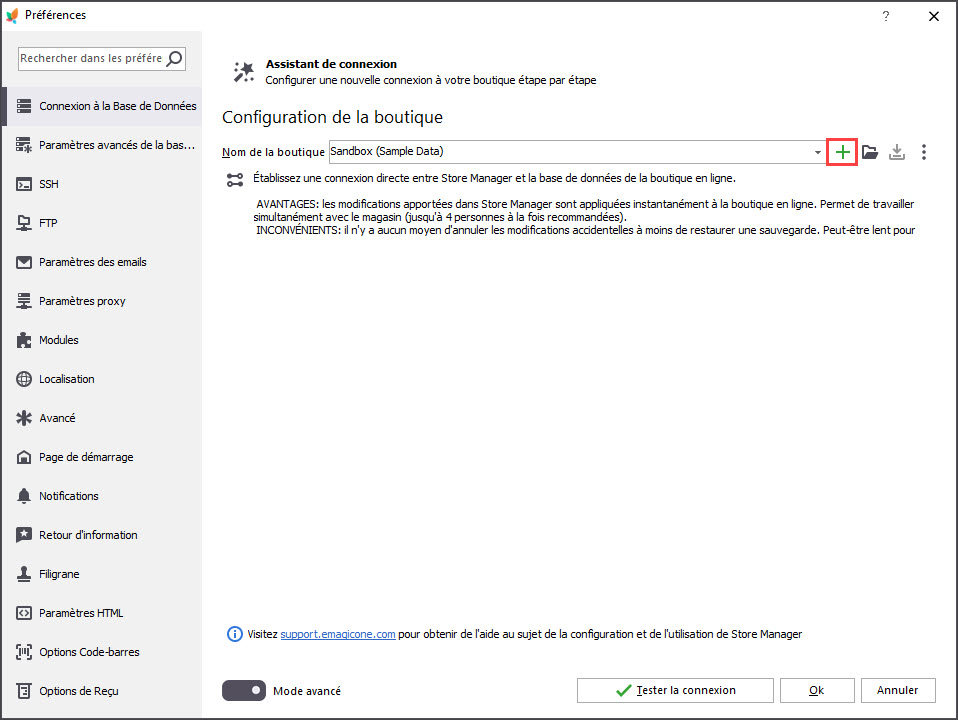Open Paramètres des emails
This screenshot has height=720, width=958.
click(102, 262)
